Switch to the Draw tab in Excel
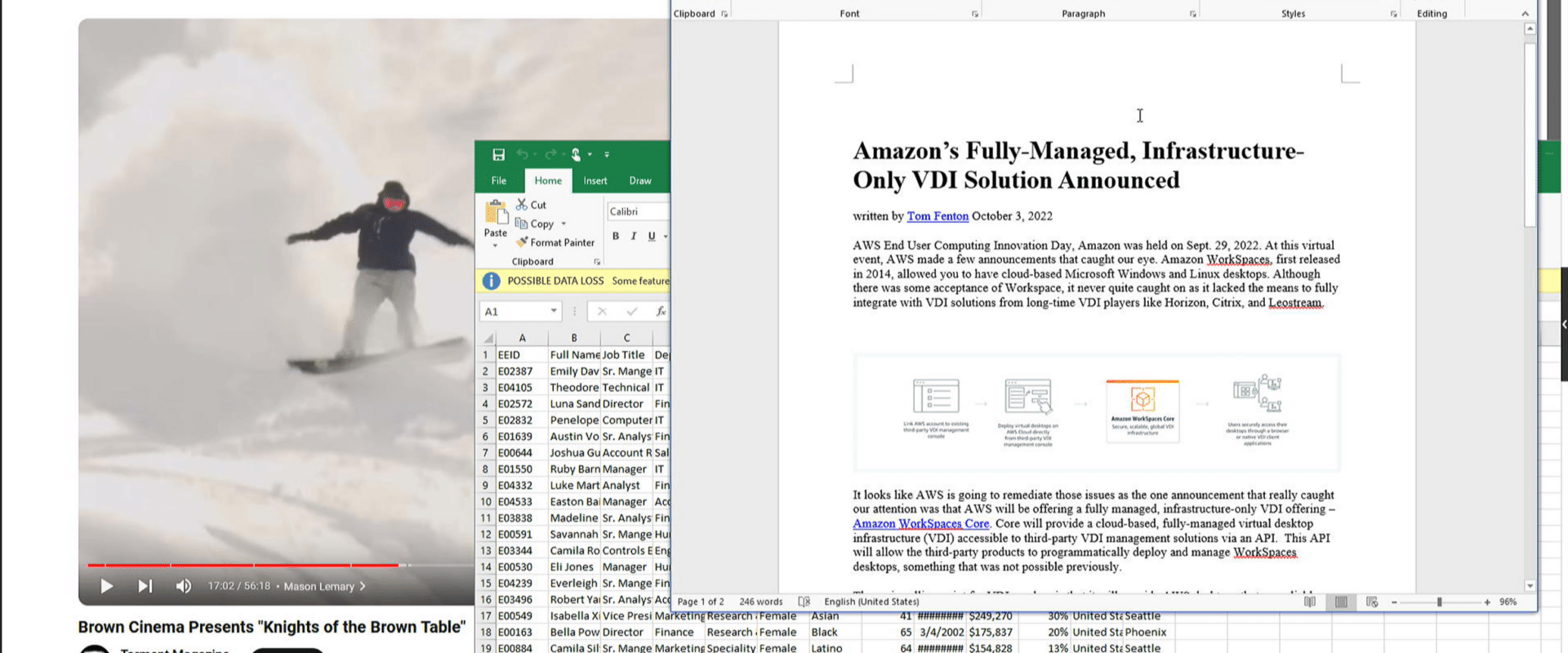Screen dimensions: 1568x653 point(640,180)
